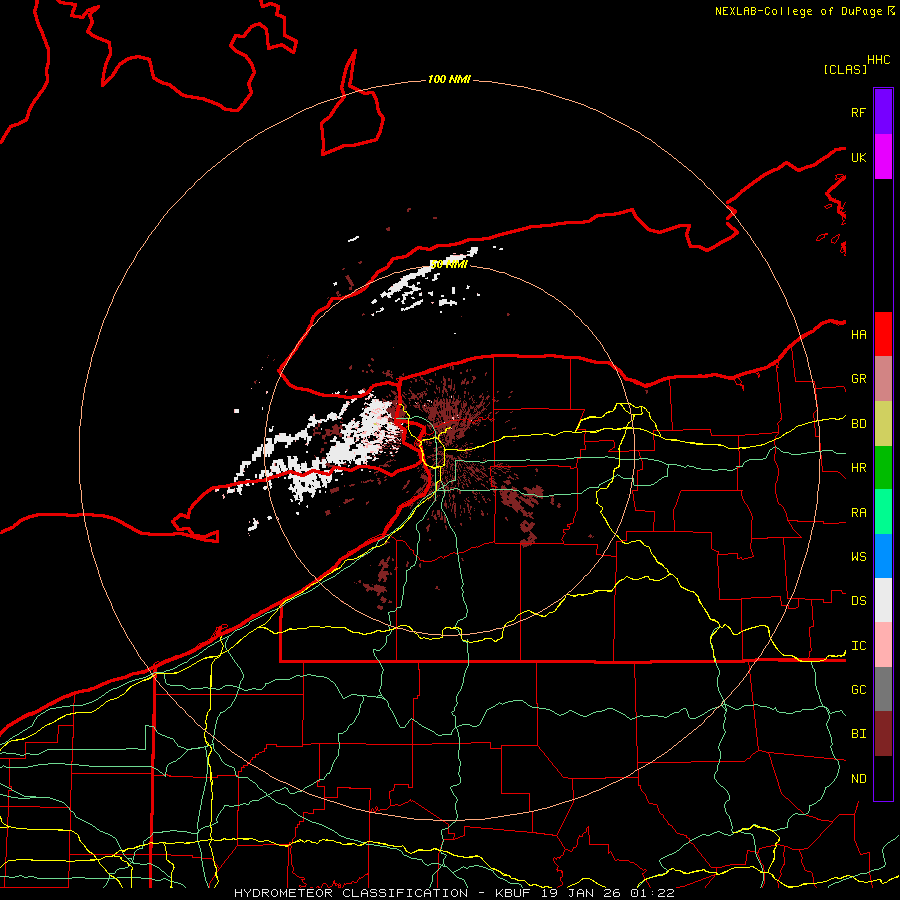Click the BI brown legend swatch

click(x=883, y=734)
